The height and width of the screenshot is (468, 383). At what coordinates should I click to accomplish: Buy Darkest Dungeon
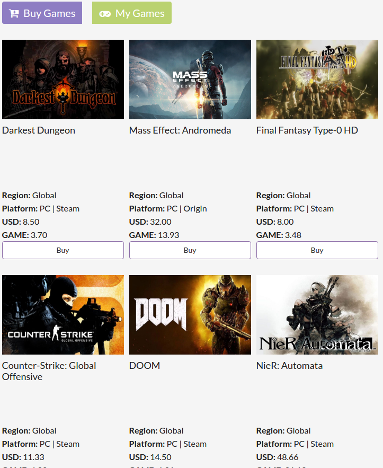point(63,250)
